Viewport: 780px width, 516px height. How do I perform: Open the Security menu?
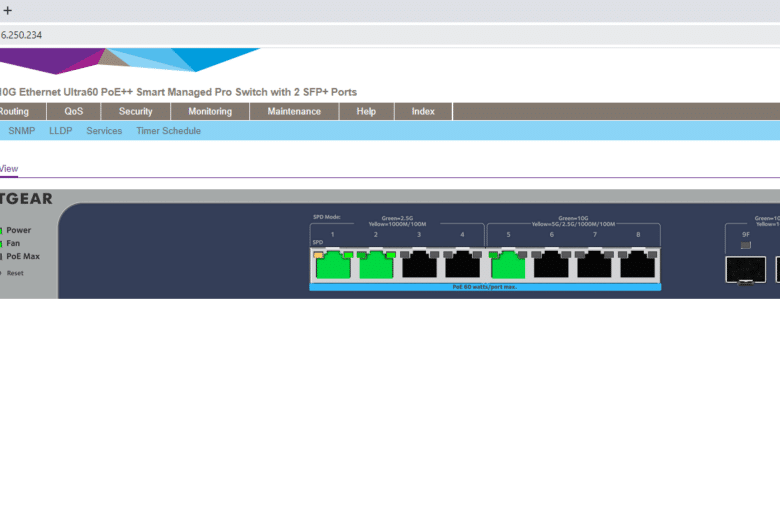(135, 111)
